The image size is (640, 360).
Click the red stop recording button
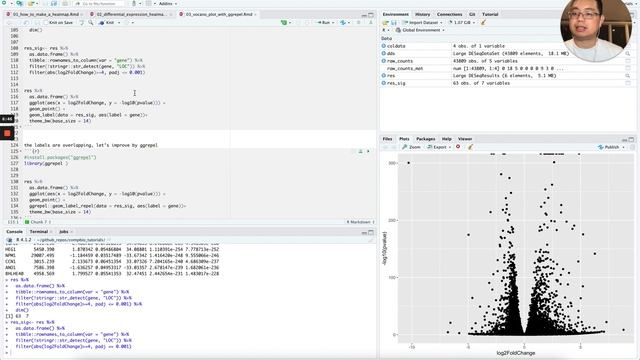(x=7, y=133)
